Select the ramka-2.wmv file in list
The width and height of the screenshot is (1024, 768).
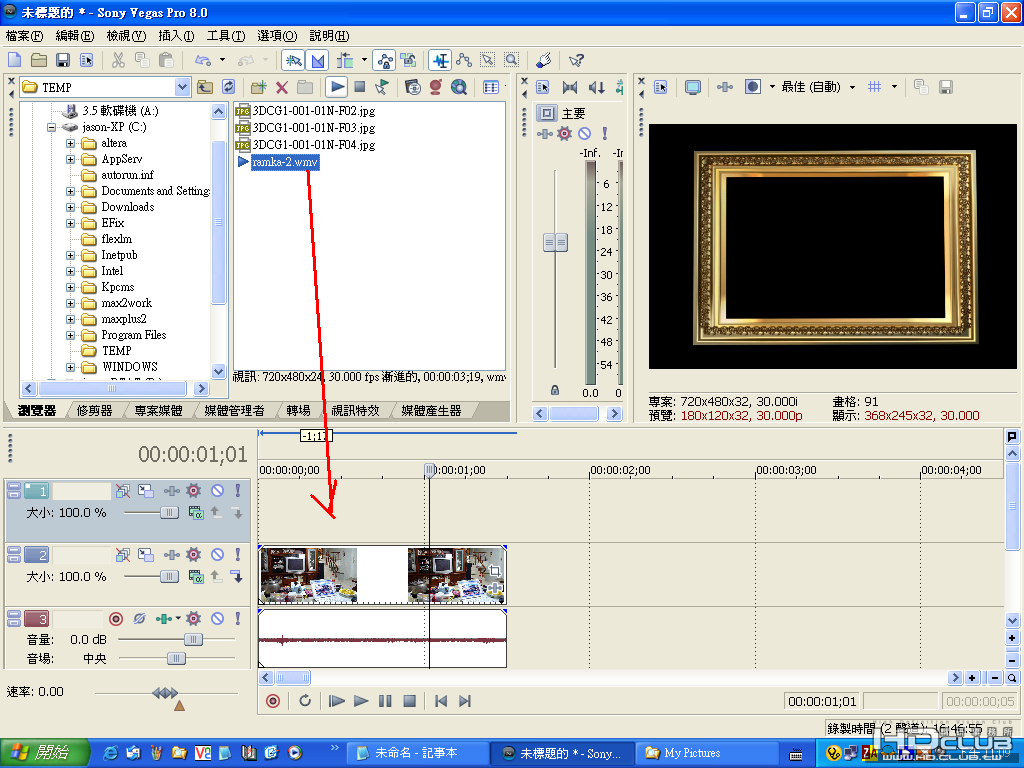[x=284, y=162]
